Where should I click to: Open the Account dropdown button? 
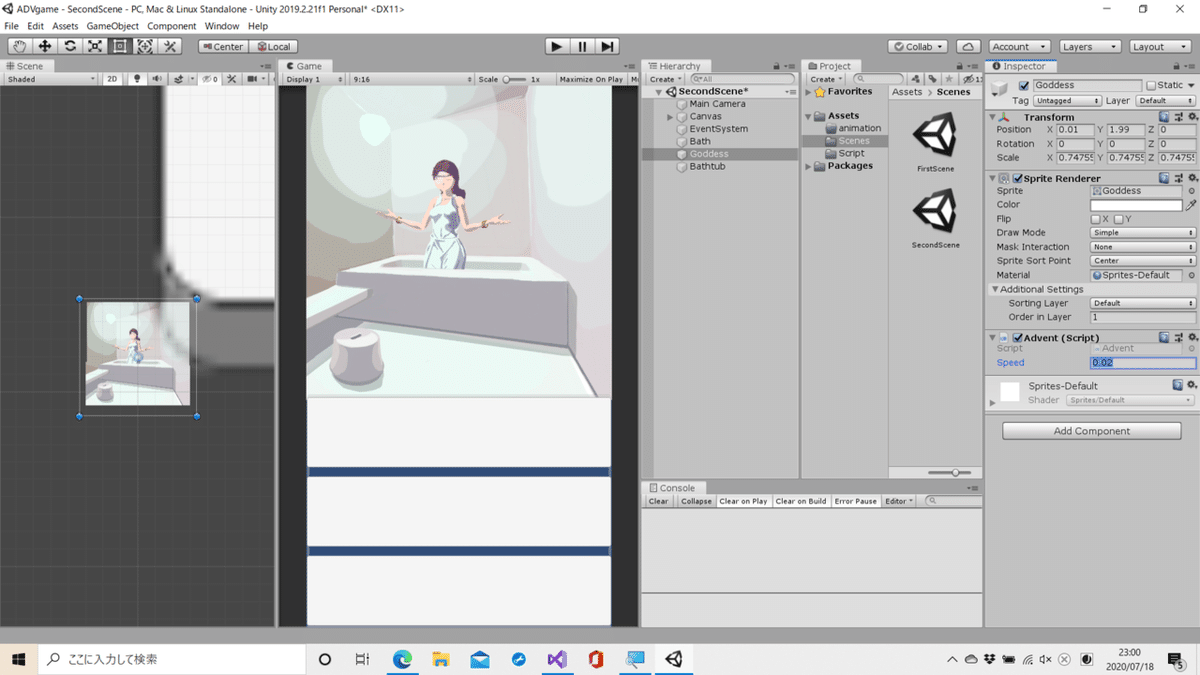coord(1019,46)
